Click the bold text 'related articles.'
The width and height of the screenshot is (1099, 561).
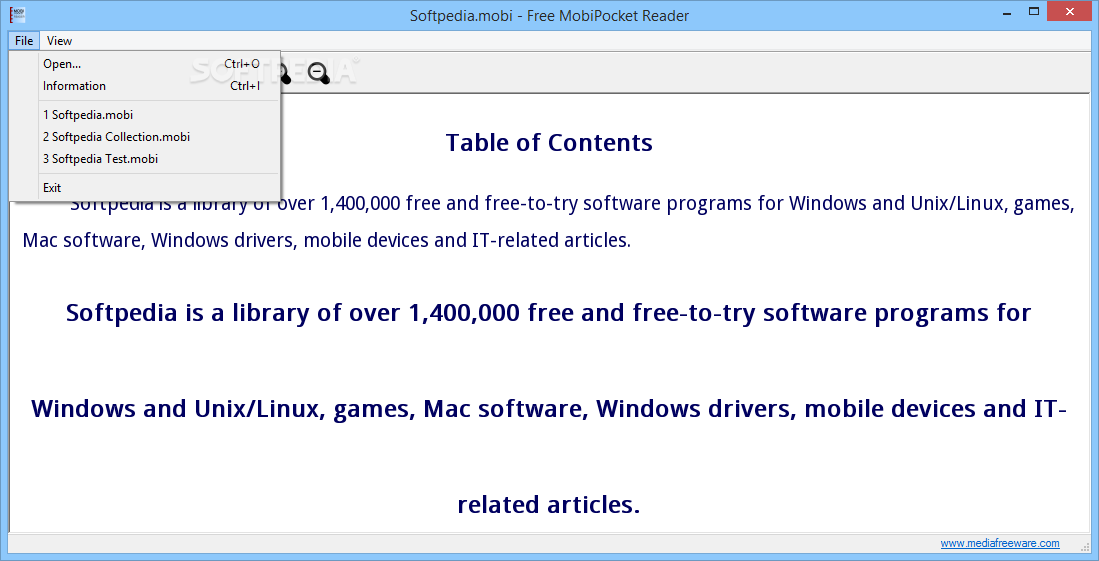pos(549,504)
